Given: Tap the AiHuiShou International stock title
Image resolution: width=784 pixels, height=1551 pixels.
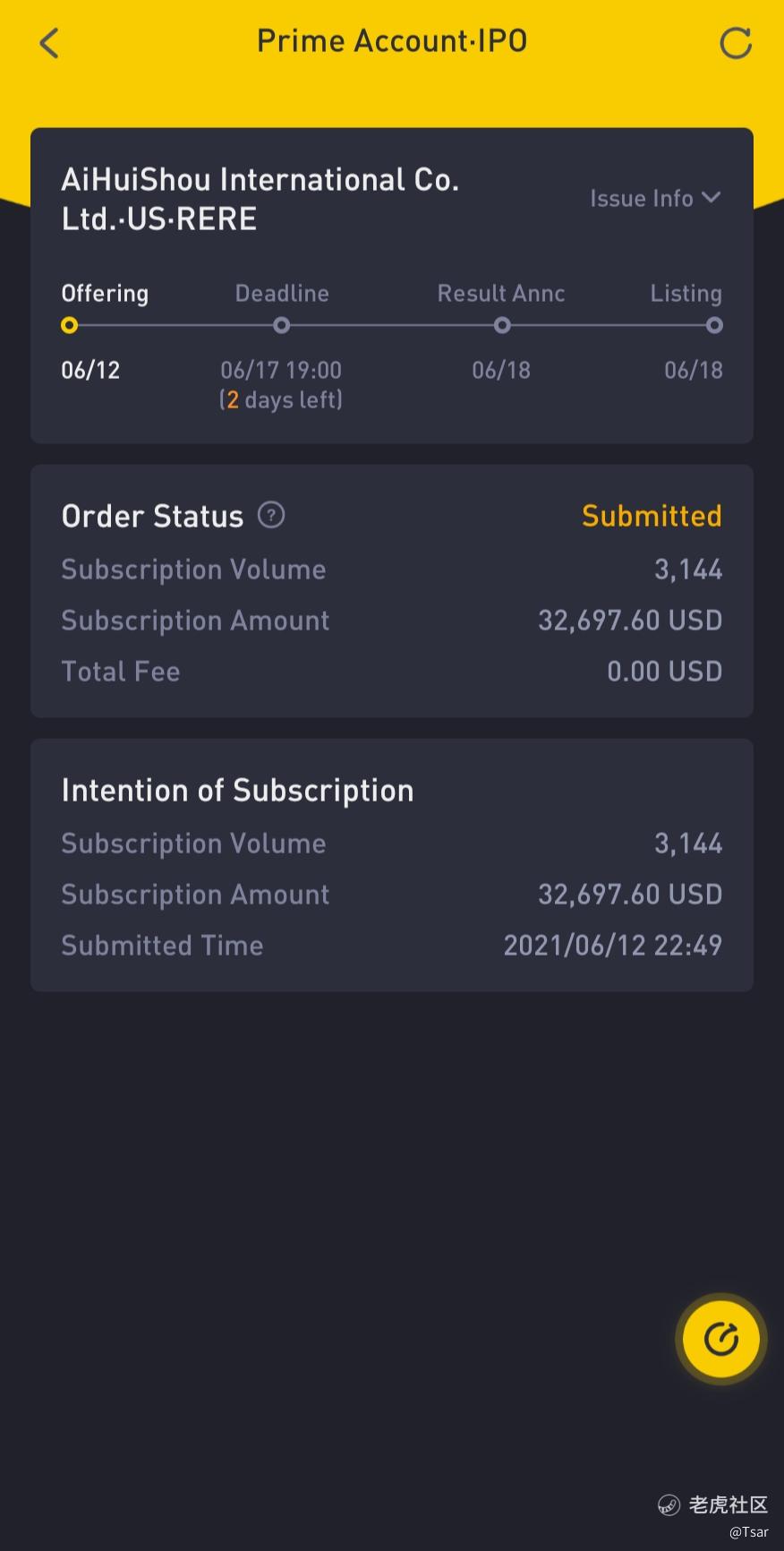Looking at the screenshot, I should point(260,199).
